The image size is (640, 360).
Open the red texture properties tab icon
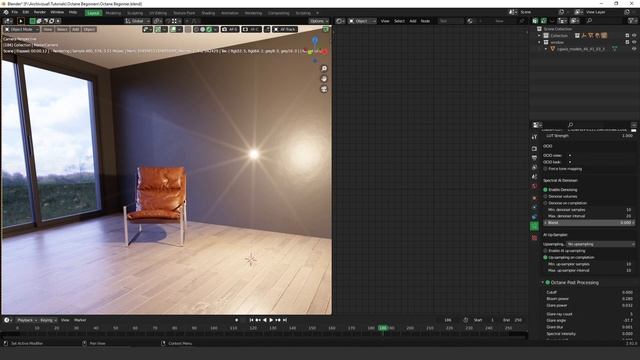click(534, 238)
